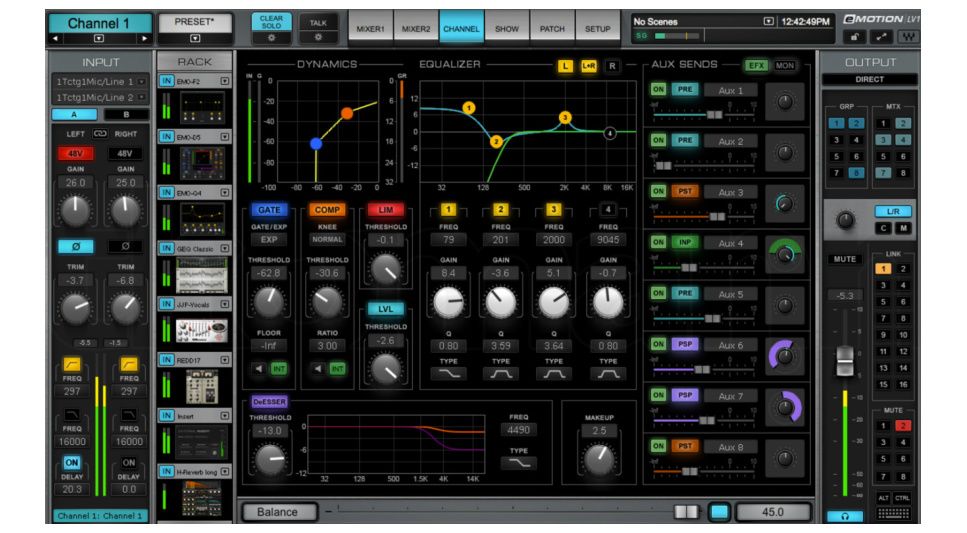The height and width of the screenshot is (533, 967).
Task: Toggle the left/right input link icon
Action: tap(99, 133)
